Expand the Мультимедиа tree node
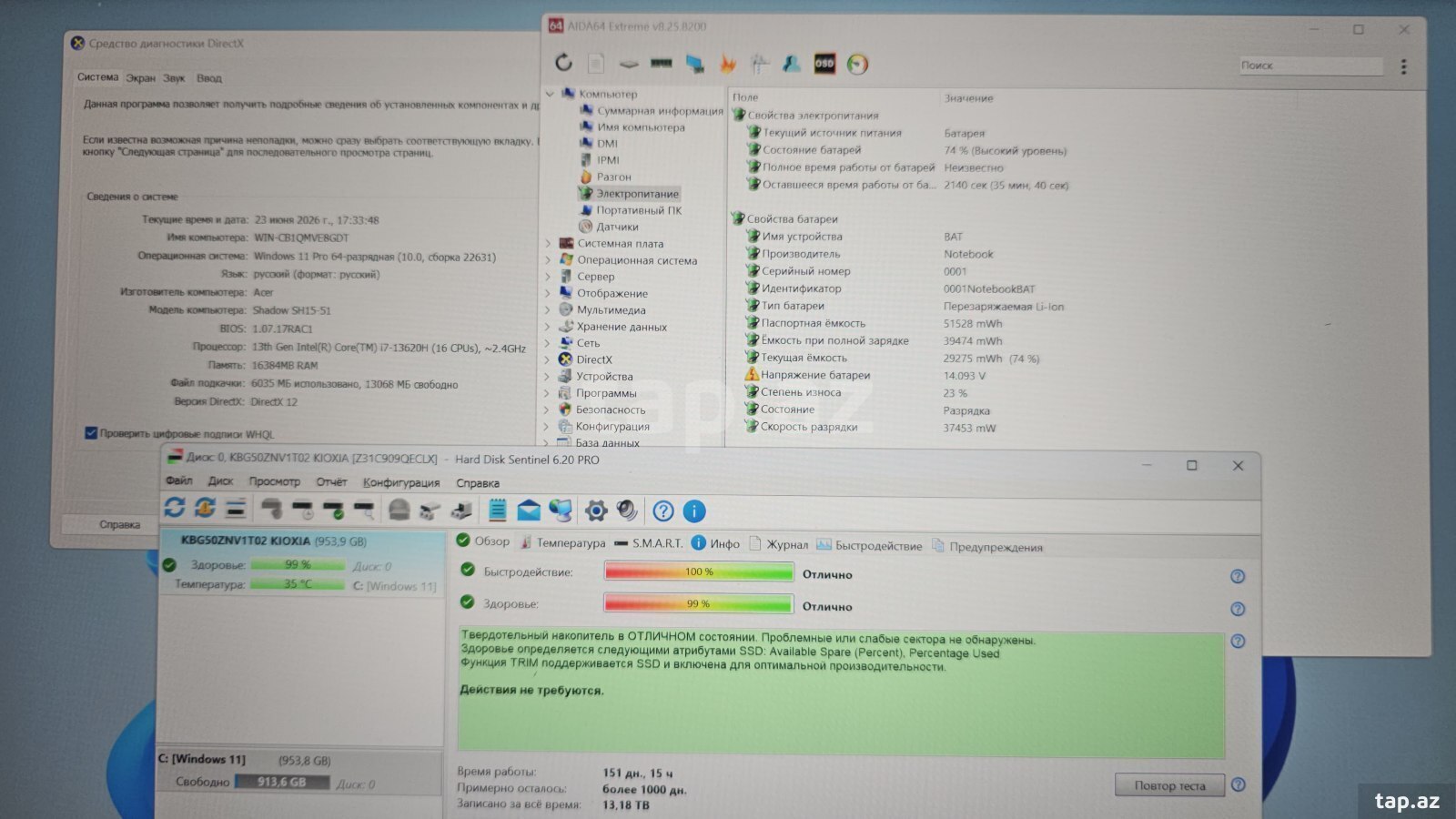Viewport: 1456px width, 819px height. tap(548, 309)
